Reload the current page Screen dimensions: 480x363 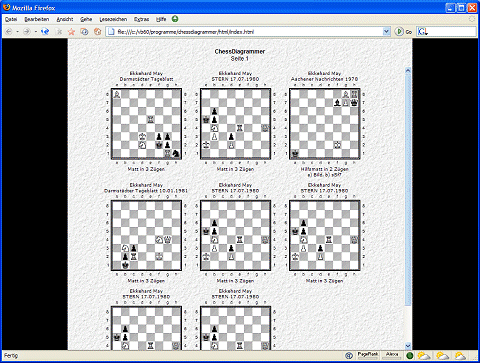45,32
